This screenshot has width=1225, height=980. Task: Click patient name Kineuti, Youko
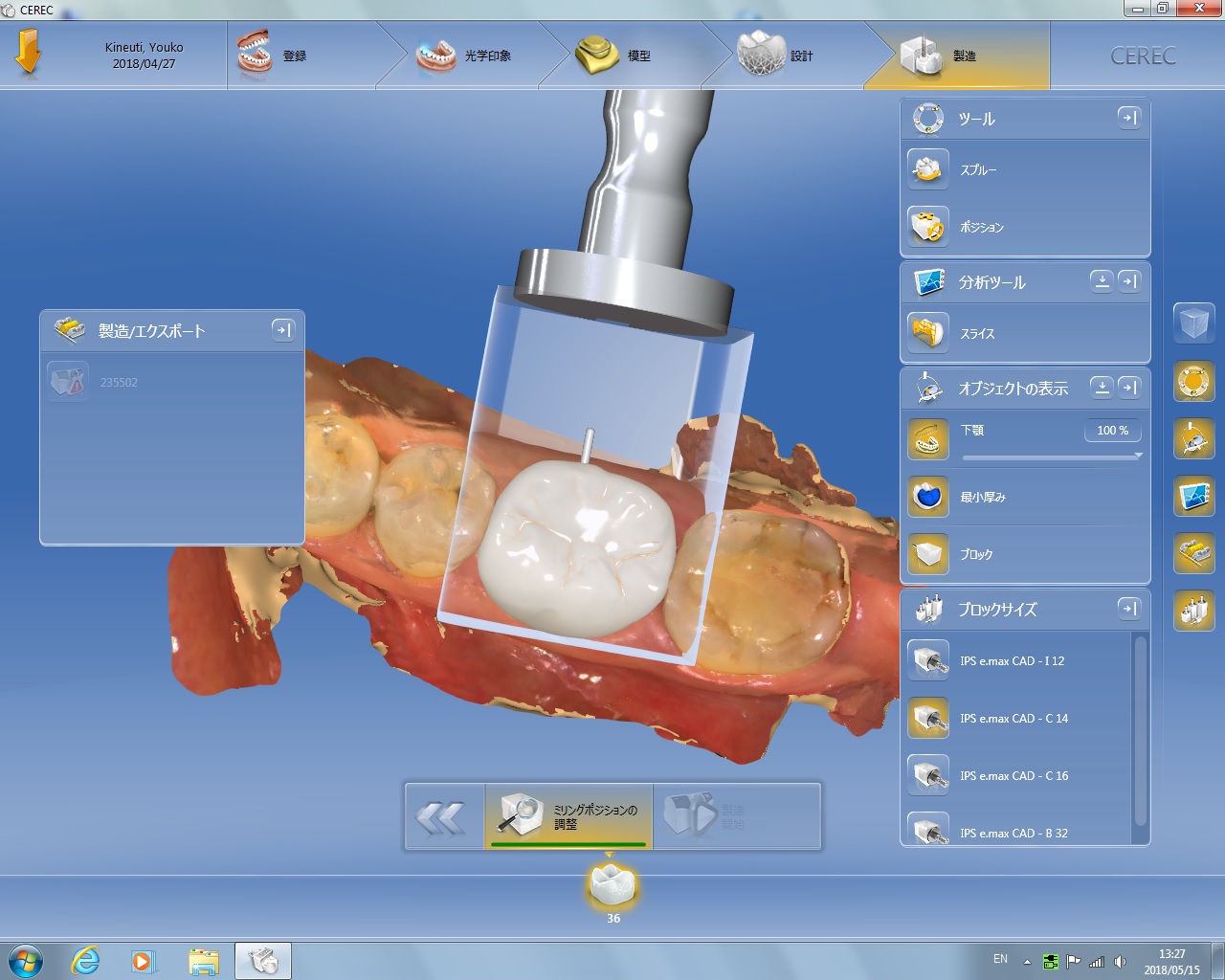[x=144, y=47]
